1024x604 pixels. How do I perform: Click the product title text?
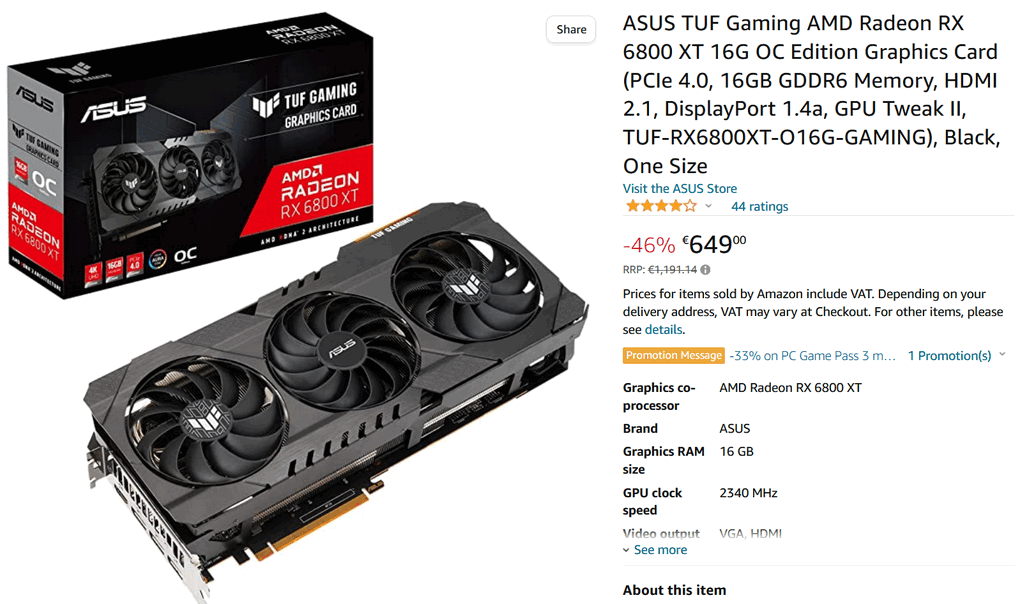810,95
